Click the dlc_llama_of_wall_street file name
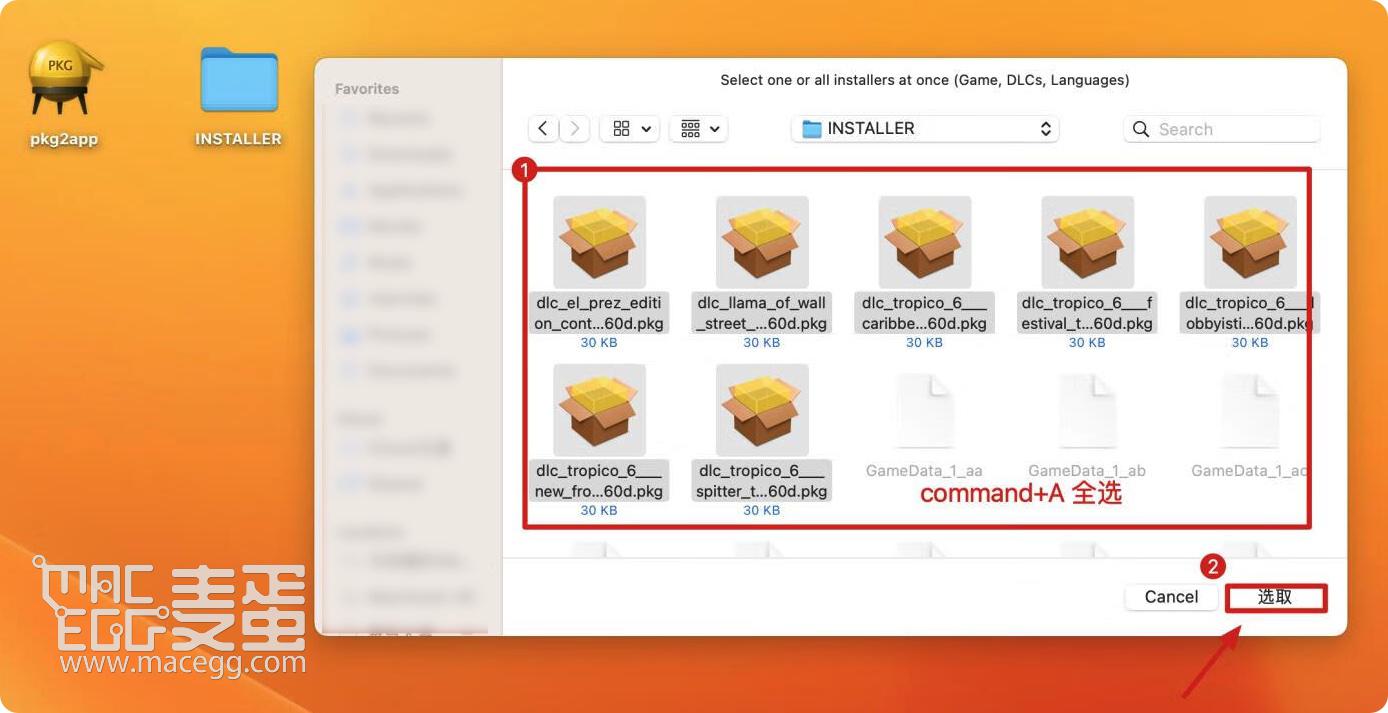1388x713 pixels. [762, 313]
